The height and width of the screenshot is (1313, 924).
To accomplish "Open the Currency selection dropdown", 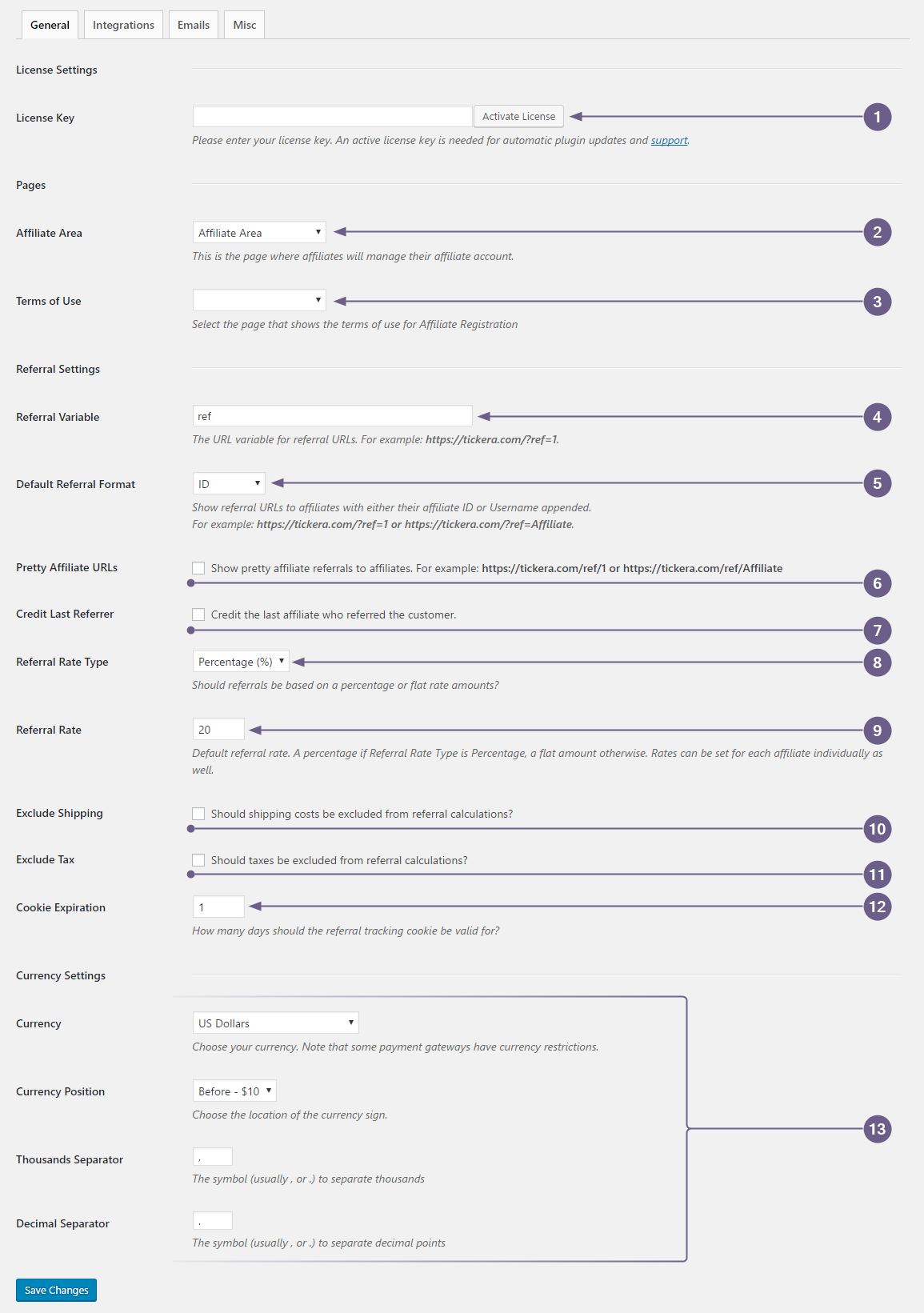I will (x=275, y=1023).
